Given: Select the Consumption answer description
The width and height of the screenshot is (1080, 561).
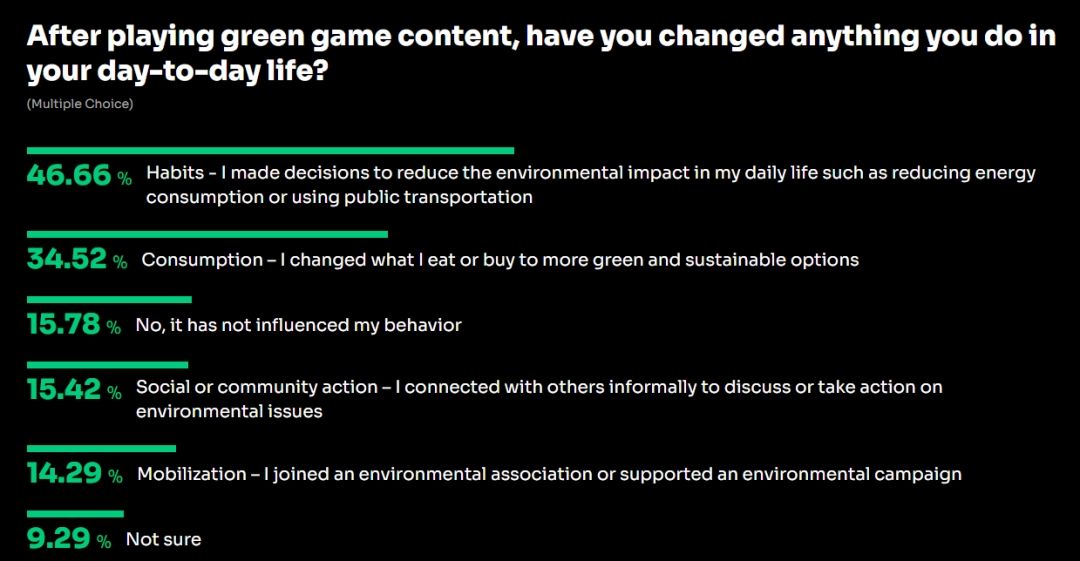Looking at the screenshot, I should tap(500, 260).
